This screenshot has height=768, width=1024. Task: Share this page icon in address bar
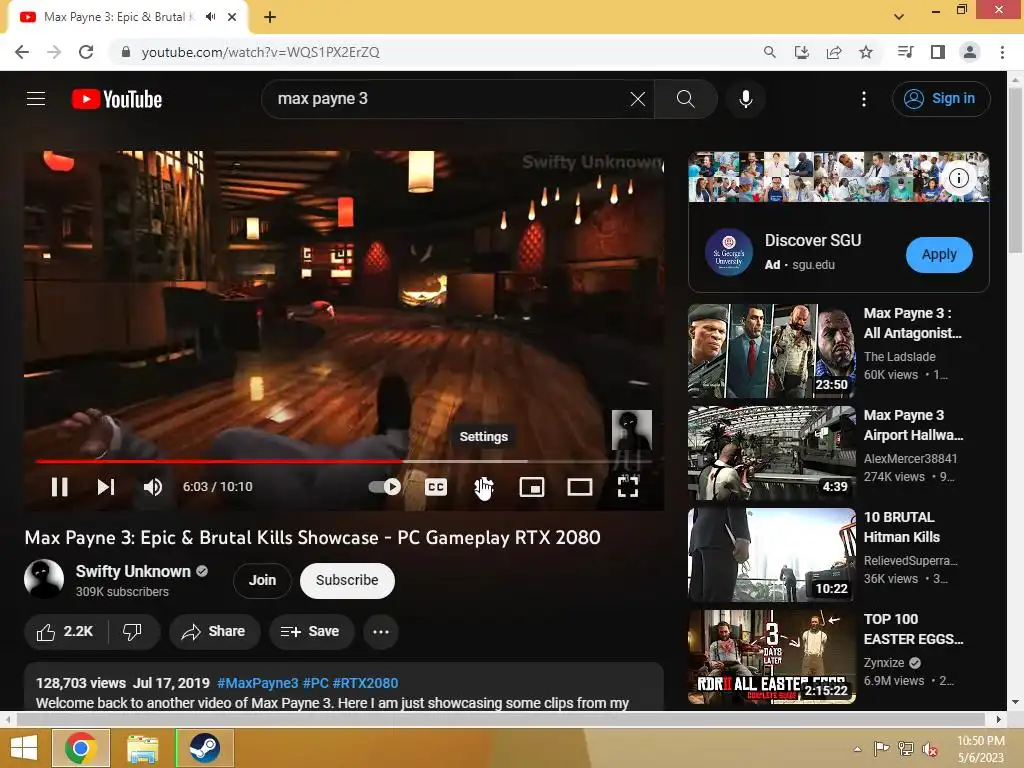834,52
